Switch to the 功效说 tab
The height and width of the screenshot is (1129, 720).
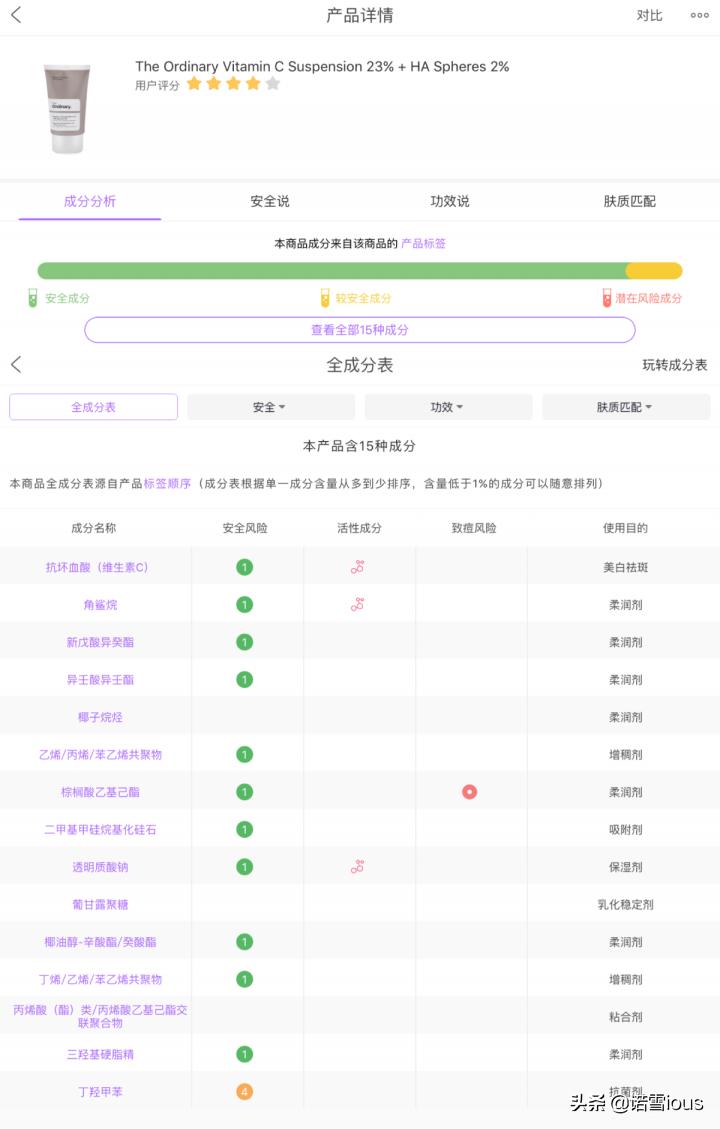tap(450, 202)
